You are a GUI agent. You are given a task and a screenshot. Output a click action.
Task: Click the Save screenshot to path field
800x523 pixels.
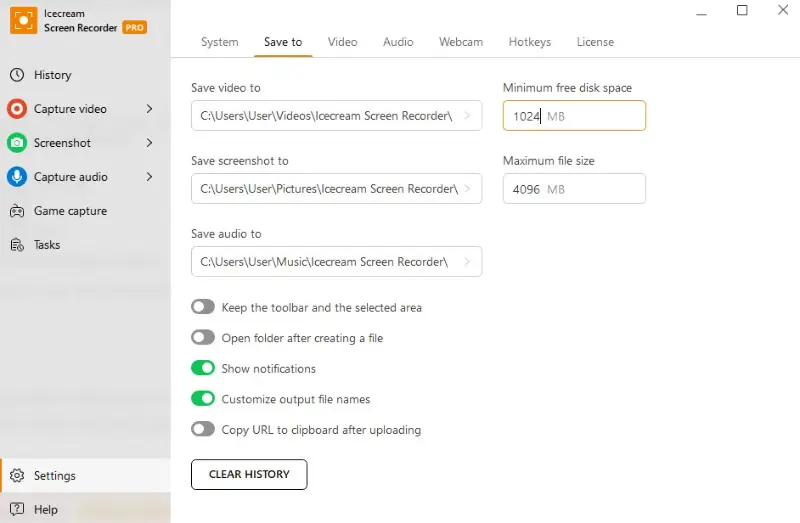pyautogui.click(x=336, y=189)
